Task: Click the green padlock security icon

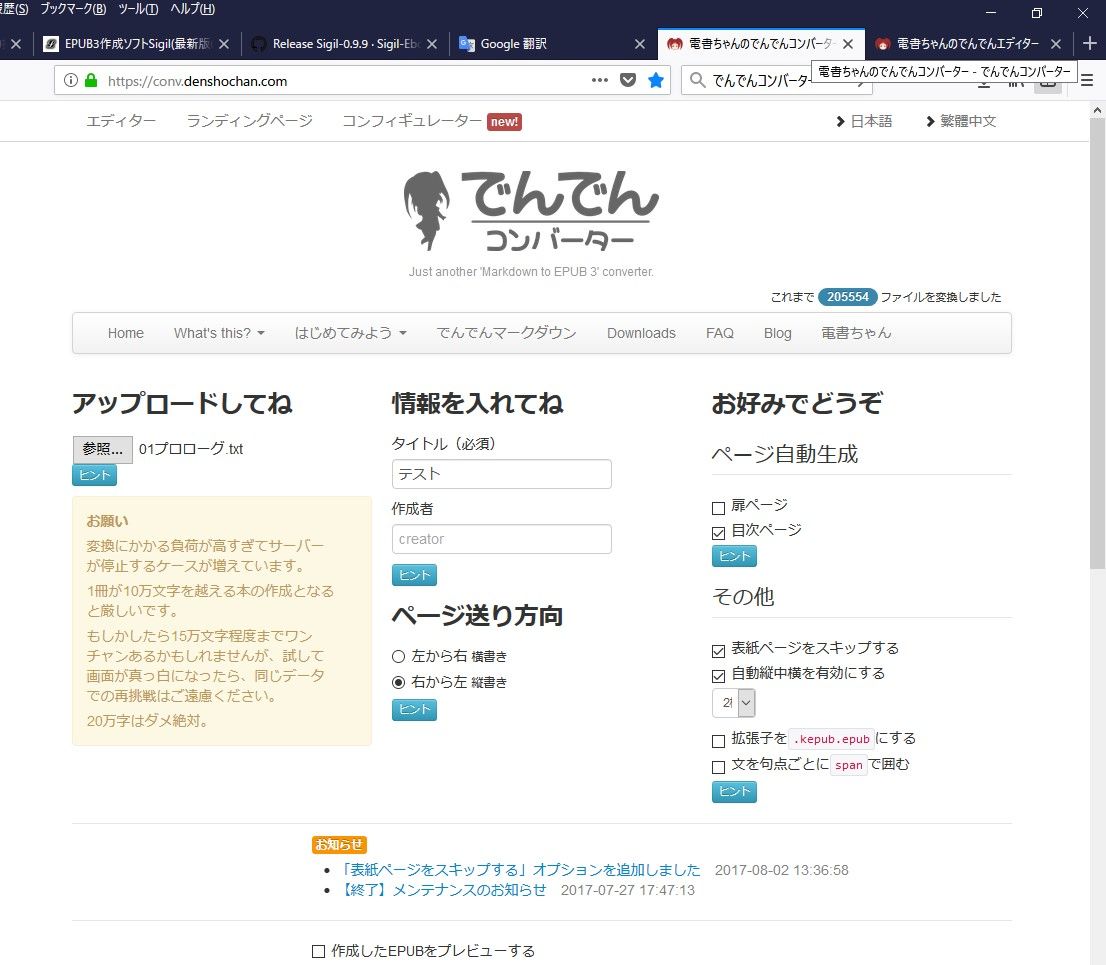Action: tap(91, 80)
